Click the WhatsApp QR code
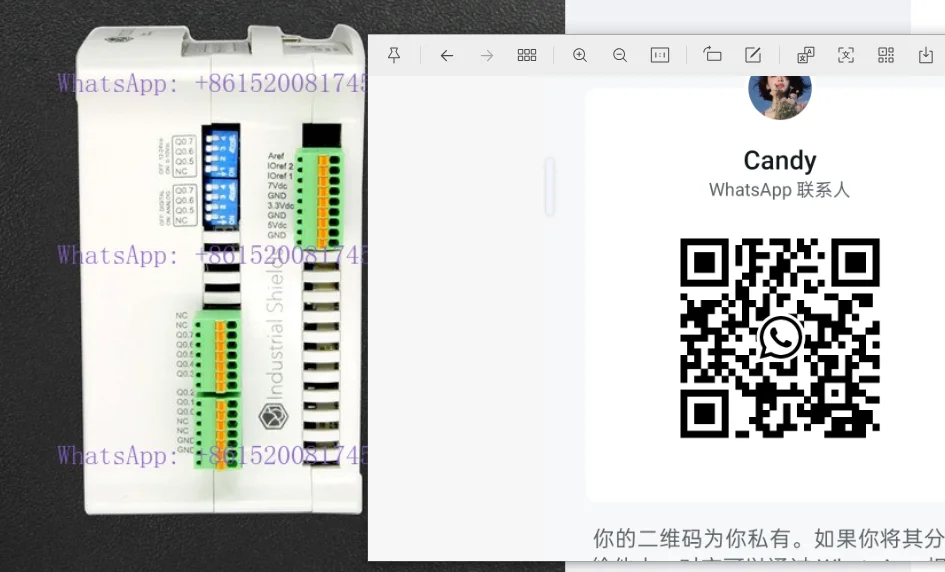Screen dimensions: 945x572 [780, 338]
